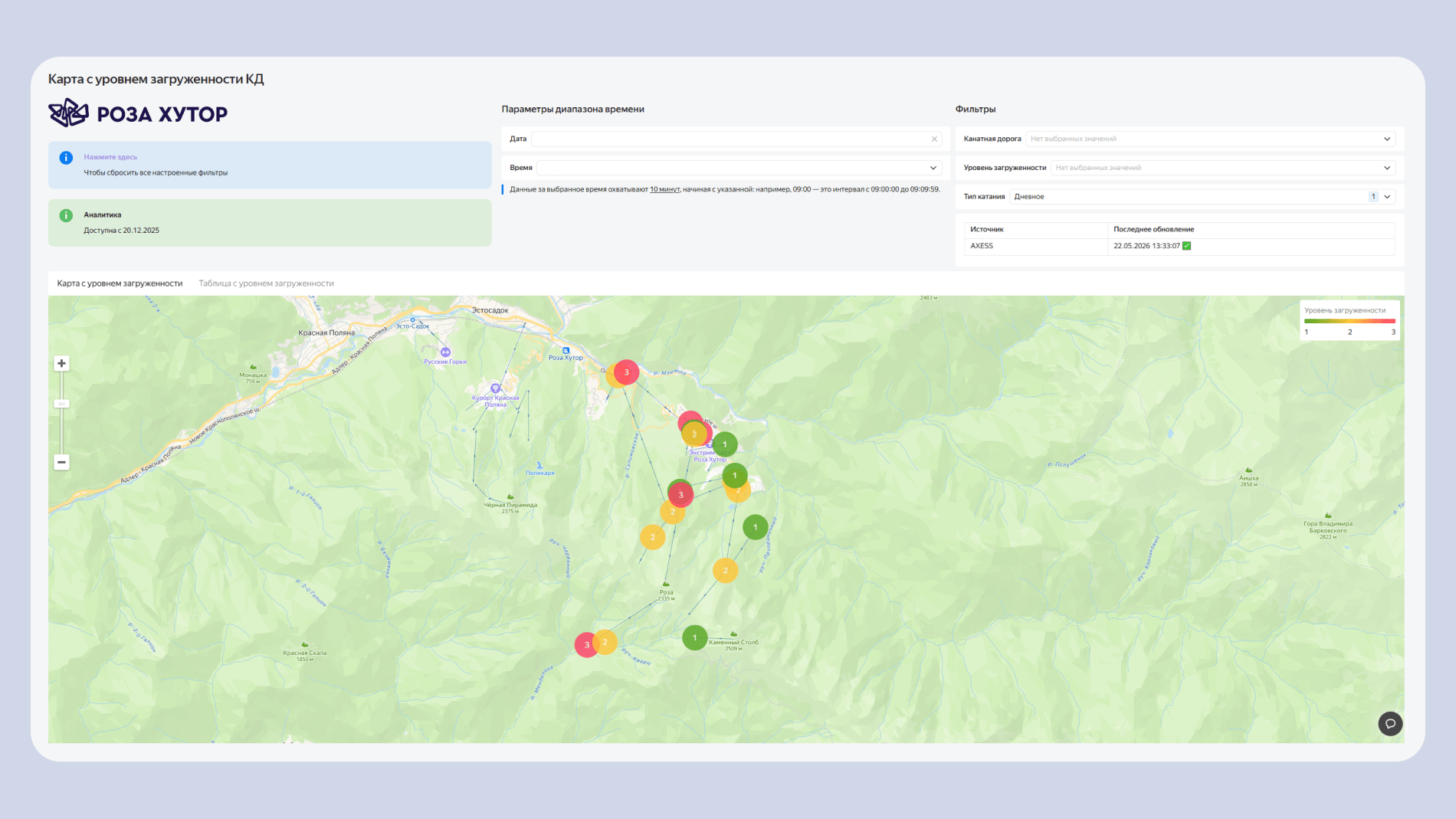The height and width of the screenshot is (819, 1456).
Task: Clear the Дата field with the X icon
Action: 934,139
